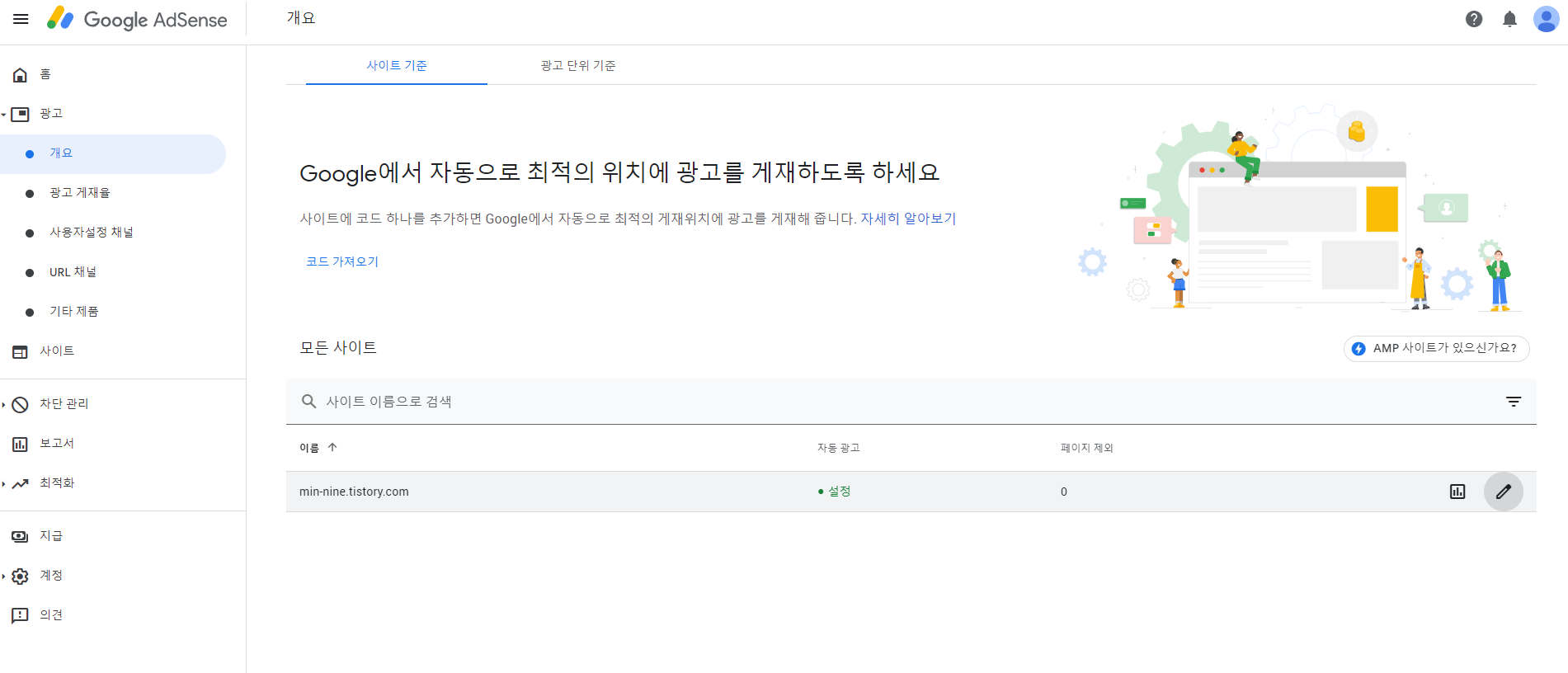Click the 의견 feedback icon
The width and height of the screenshot is (1568, 673).
21,616
